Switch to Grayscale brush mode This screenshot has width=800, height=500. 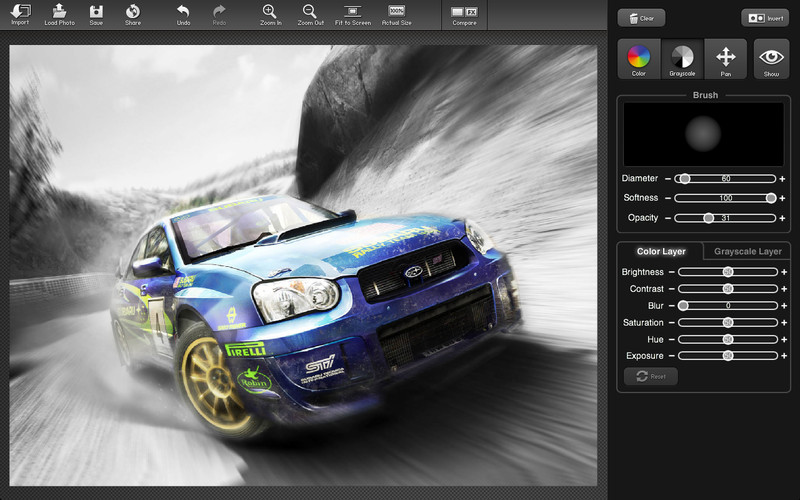point(682,60)
